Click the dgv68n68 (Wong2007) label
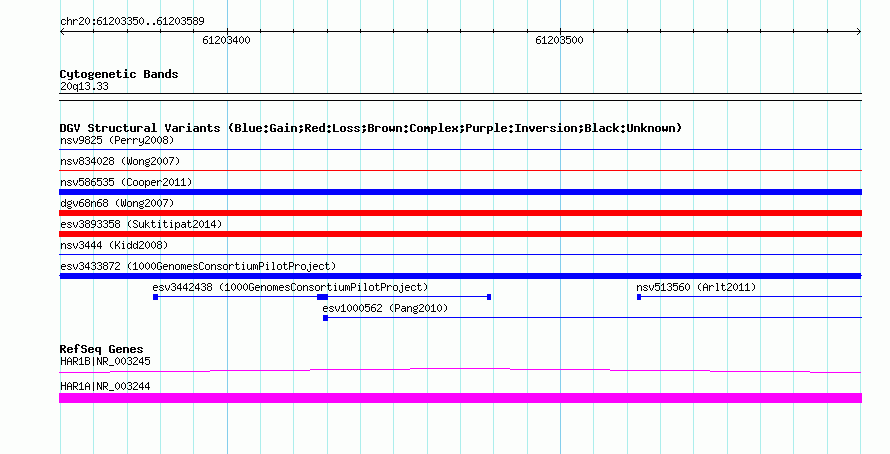Screen dimensions: 890x454 pos(117,203)
